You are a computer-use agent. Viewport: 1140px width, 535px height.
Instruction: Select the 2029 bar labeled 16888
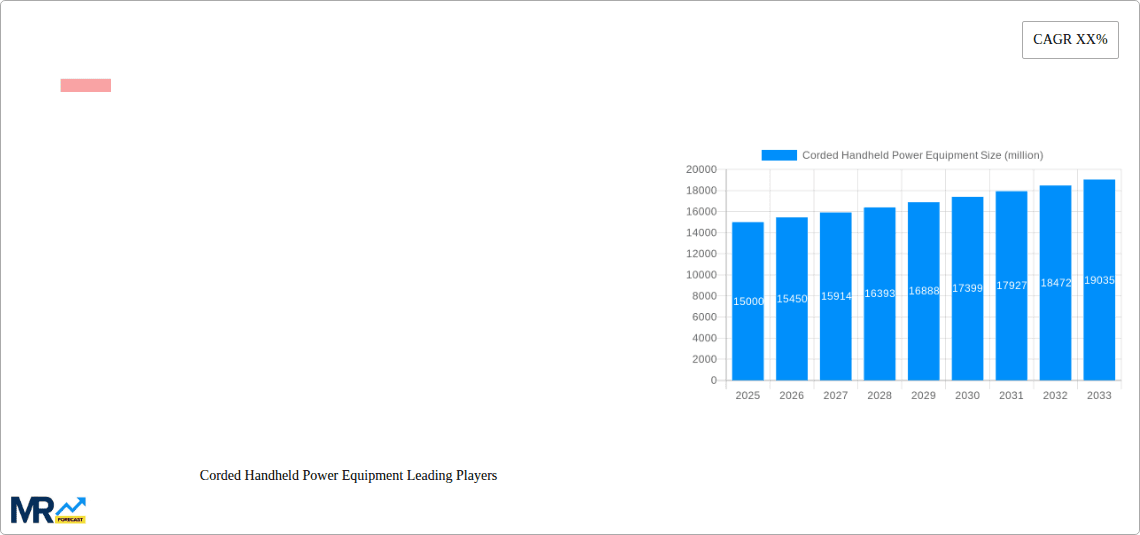tap(924, 291)
